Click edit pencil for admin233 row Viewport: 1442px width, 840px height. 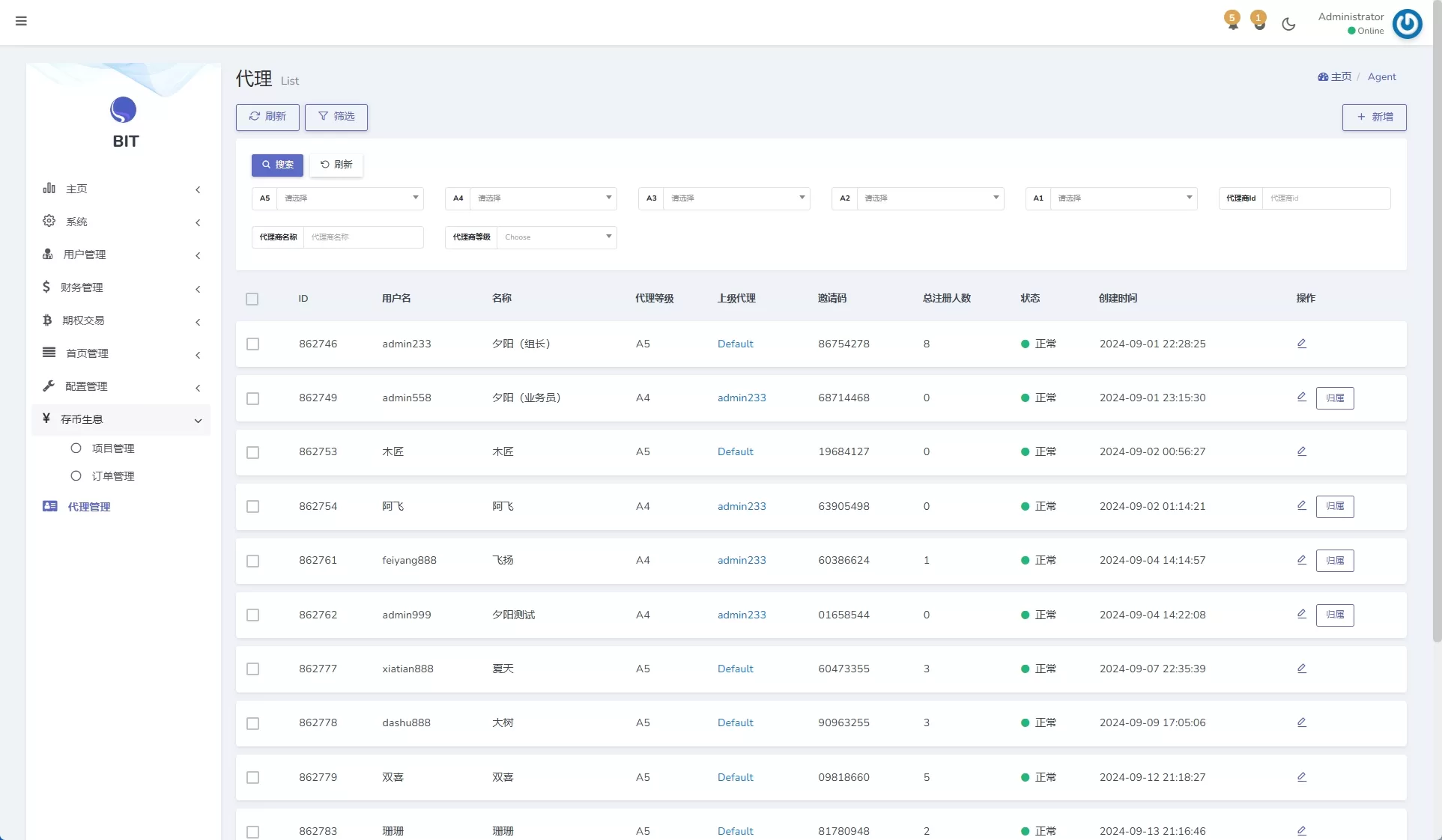(1301, 344)
